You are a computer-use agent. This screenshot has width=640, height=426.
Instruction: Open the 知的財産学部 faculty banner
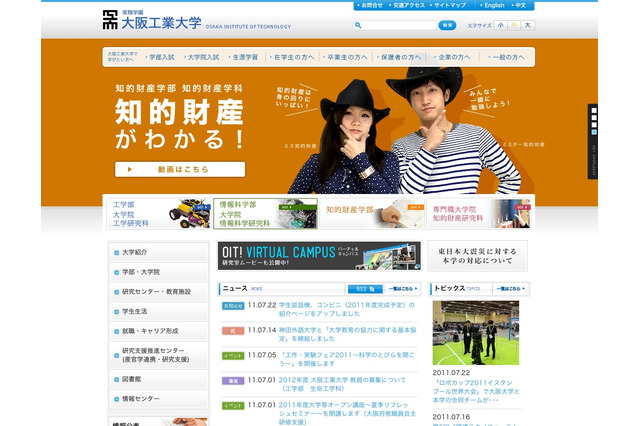372,213
